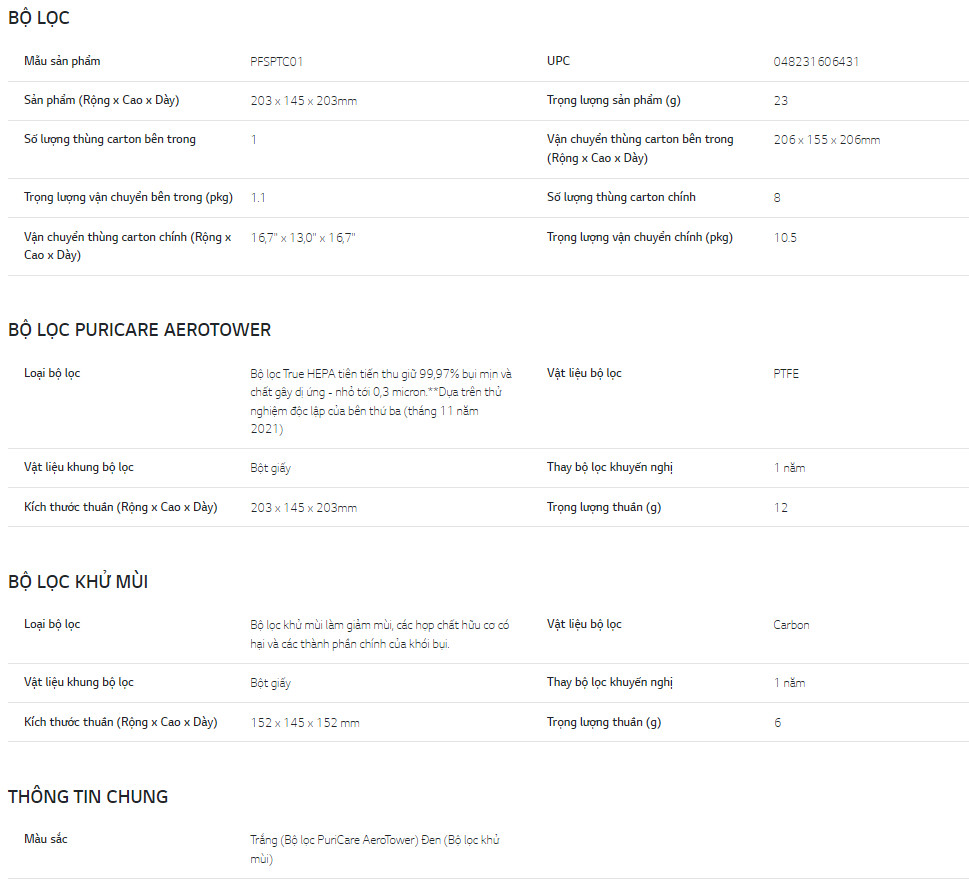This screenshot has width=969, height=889.
Task: Click the UPC label
Action: click(558, 61)
